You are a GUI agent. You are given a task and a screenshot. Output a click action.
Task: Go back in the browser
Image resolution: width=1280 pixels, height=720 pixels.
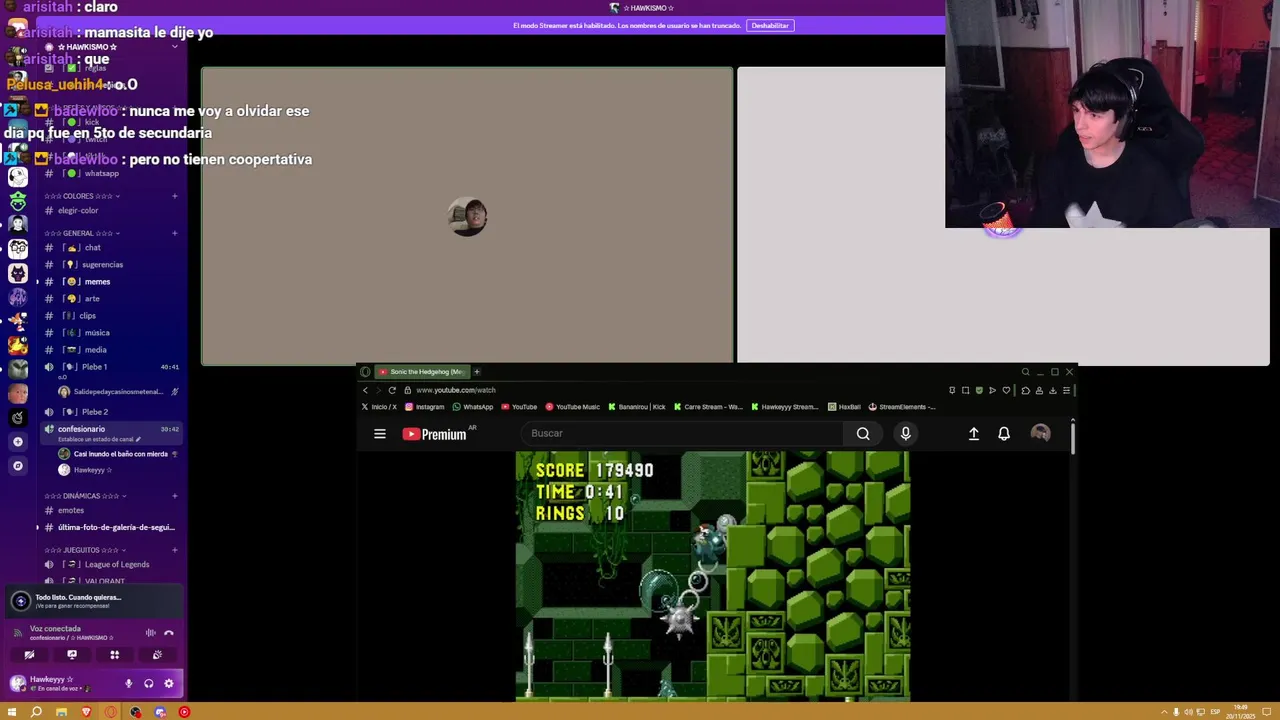(x=365, y=390)
